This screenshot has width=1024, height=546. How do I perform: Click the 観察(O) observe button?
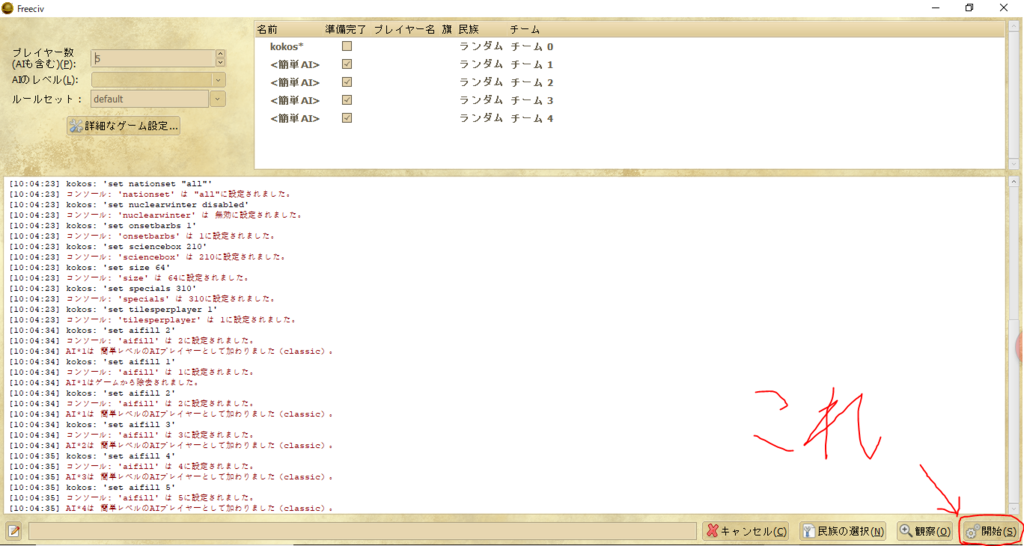coord(925,531)
